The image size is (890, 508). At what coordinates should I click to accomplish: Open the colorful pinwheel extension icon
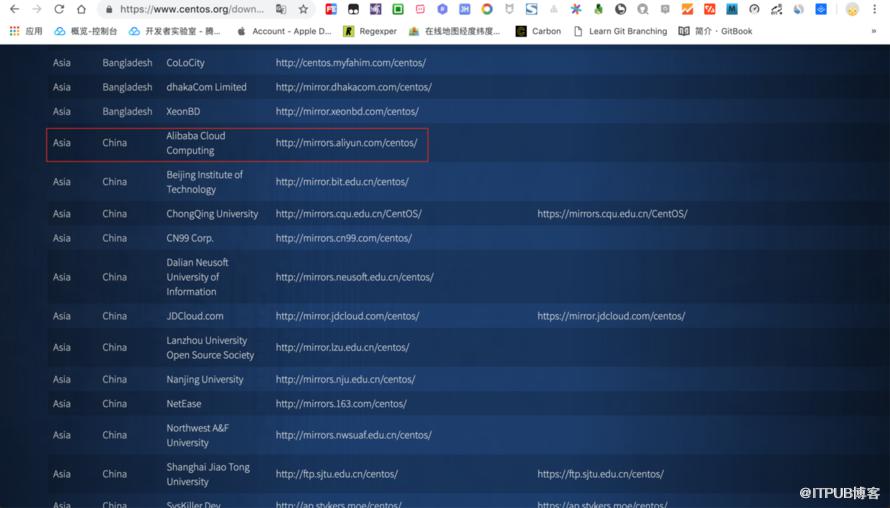click(x=576, y=9)
